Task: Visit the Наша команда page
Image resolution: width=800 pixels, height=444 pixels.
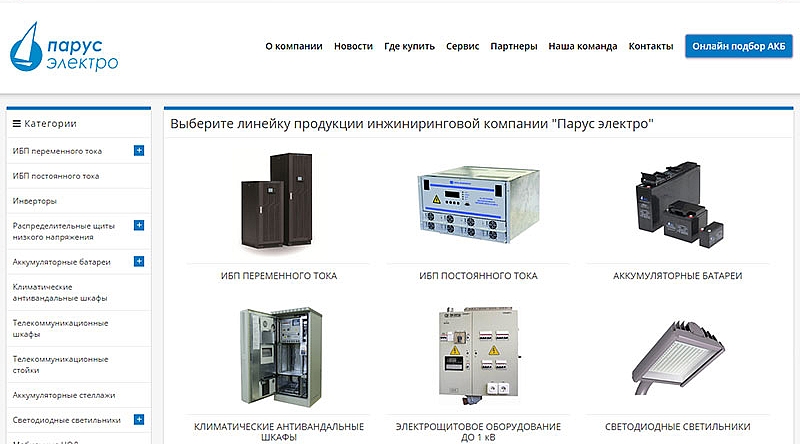Action: 582,47
